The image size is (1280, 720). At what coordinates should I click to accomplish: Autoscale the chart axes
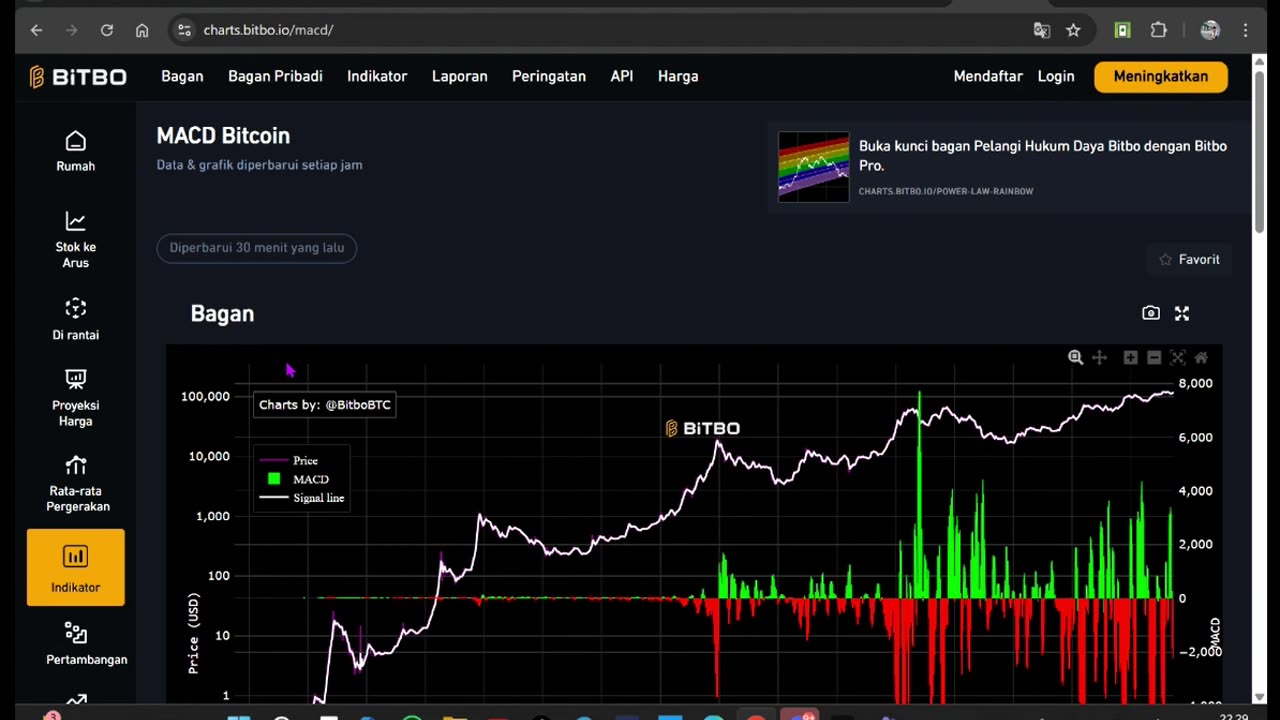(1177, 357)
